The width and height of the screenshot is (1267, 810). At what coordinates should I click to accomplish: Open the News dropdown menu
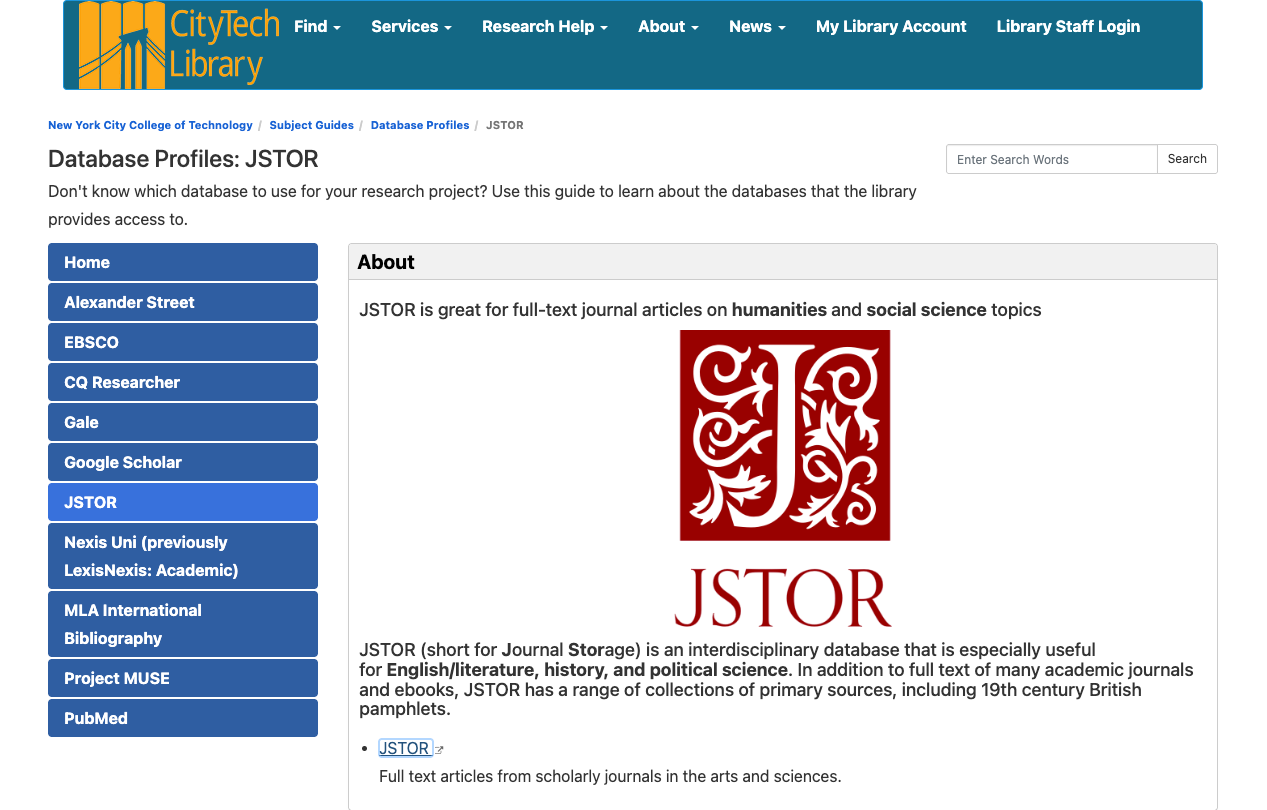pos(757,27)
